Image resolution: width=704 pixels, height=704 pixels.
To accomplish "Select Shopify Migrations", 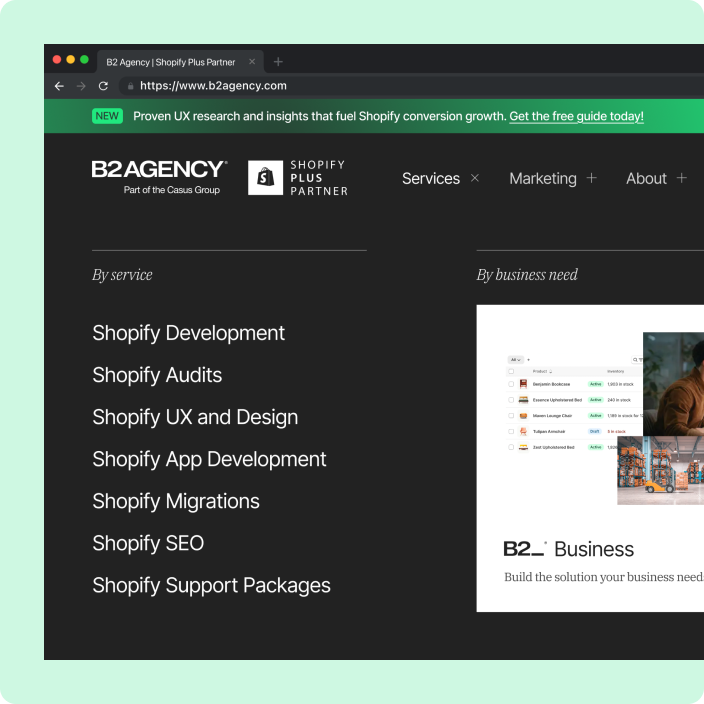I will 176,502.
